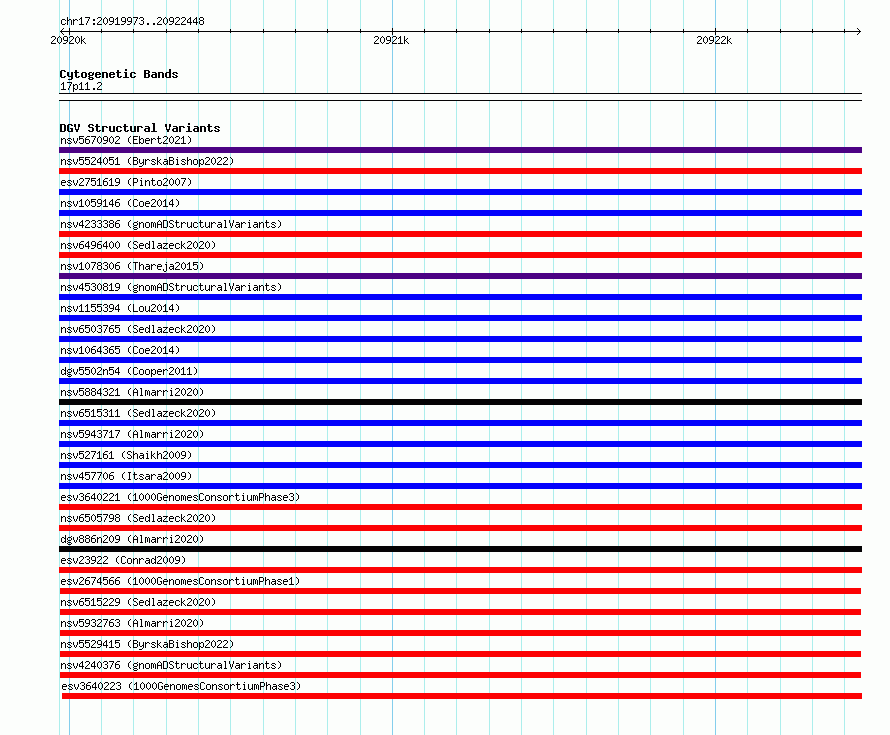Open nsv5932763 (Almarri2020) label
The image size is (890, 735).
[x=132, y=623]
